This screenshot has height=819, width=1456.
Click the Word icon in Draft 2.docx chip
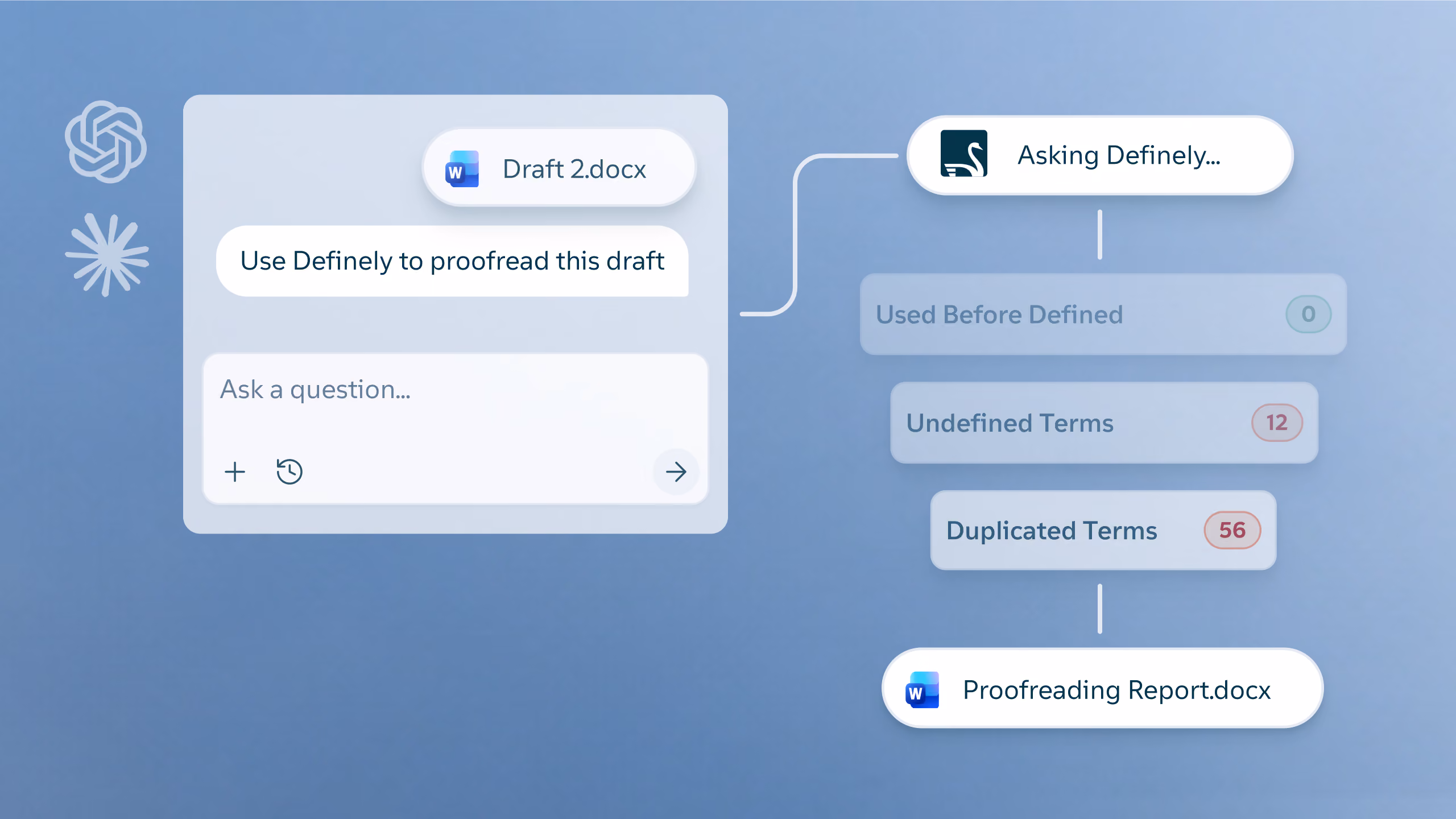click(462, 169)
